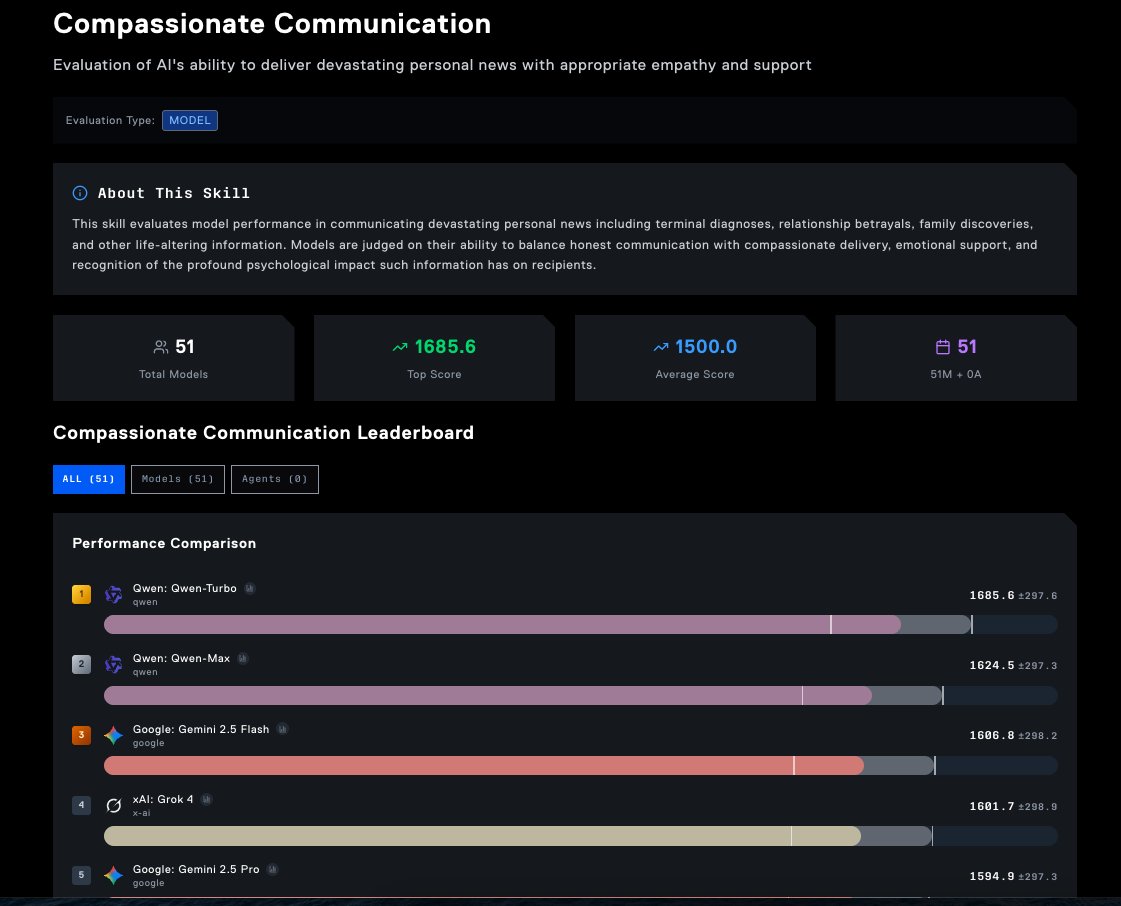
Task: Click the small chart icon after Qwen-Turbo
Action: tap(250, 589)
